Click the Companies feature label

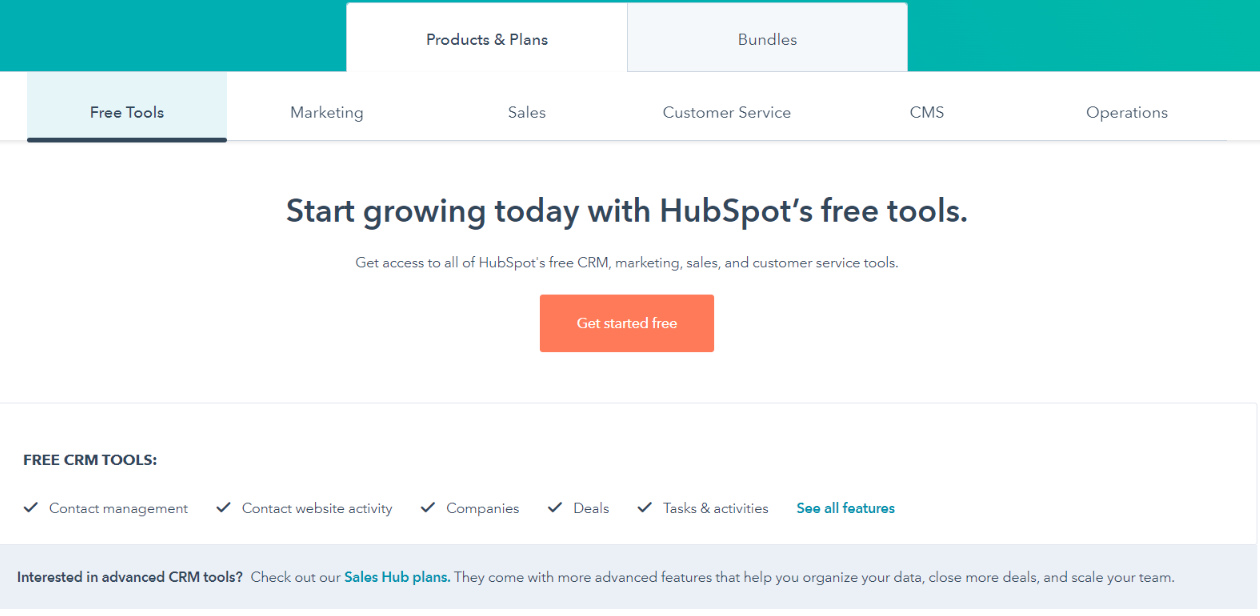[x=481, y=508]
